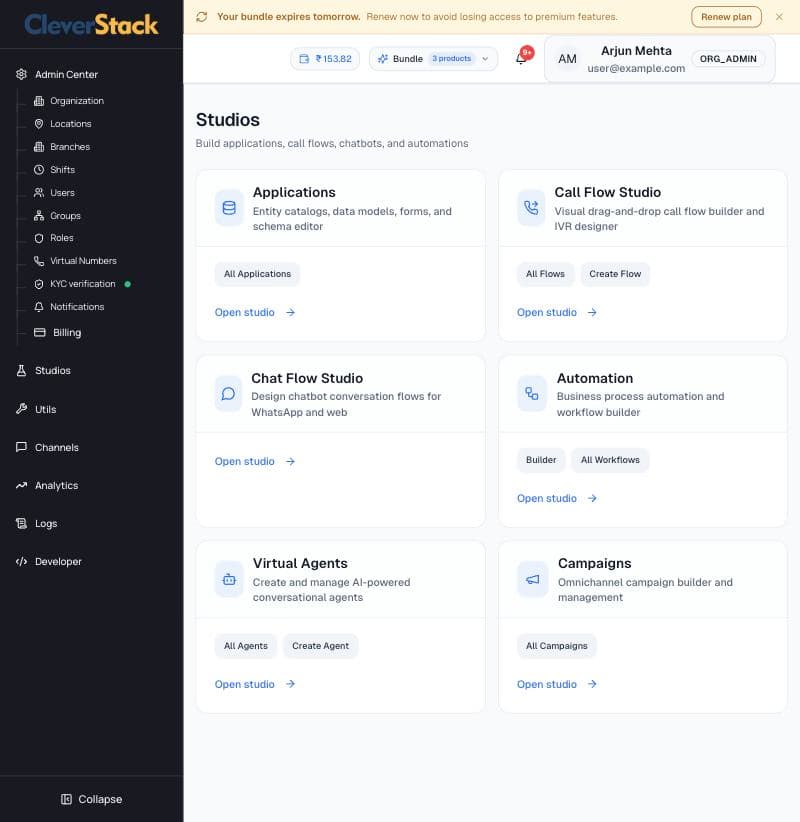This screenshot has height=822, width=800.
Task: Click the refresh icon in the expiry banner
Action: 202,17
